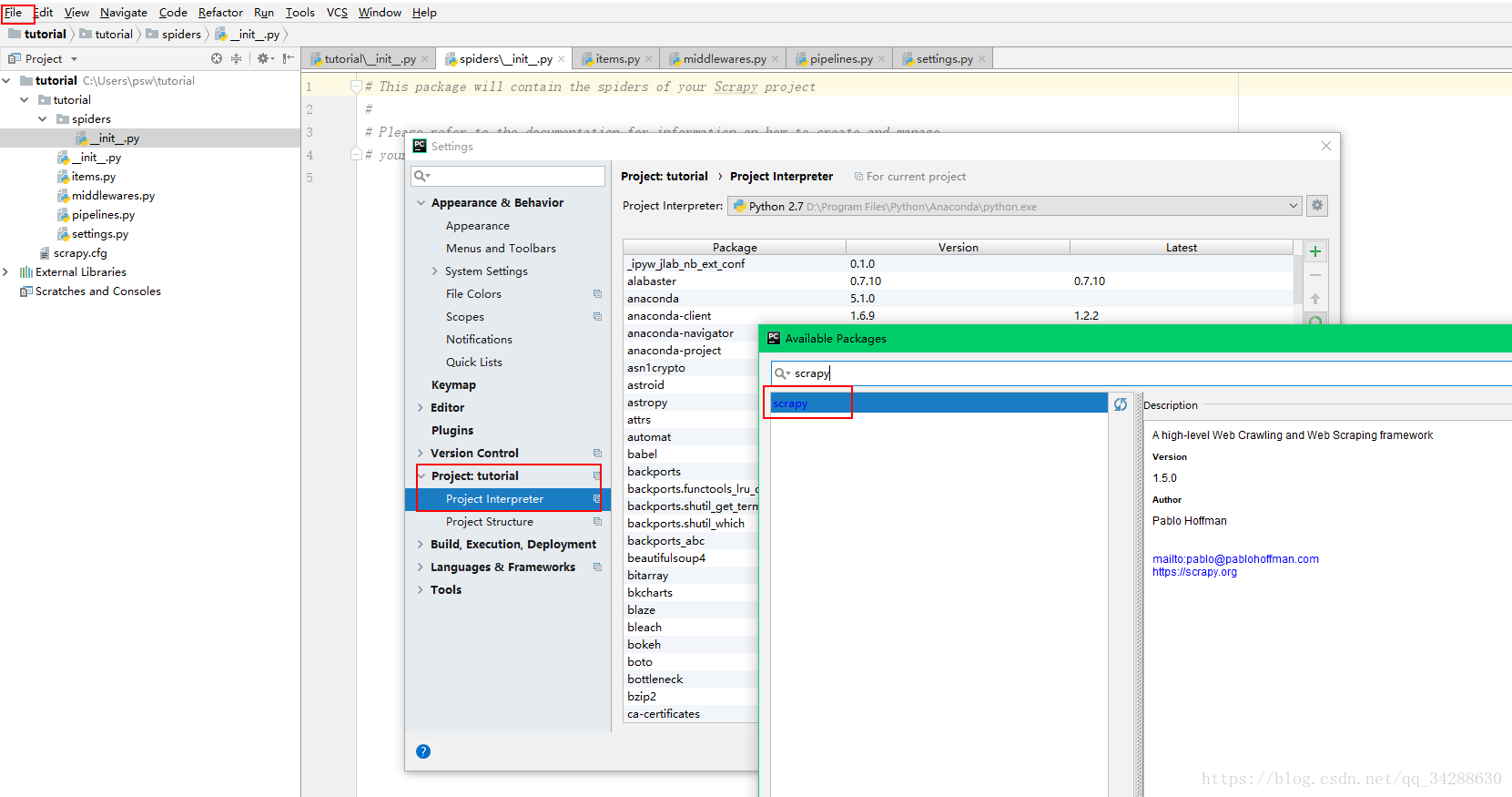The height and width of the screenshot is (797, 1512).
Task: Open the Tools menu
Action: pos(299,13)
